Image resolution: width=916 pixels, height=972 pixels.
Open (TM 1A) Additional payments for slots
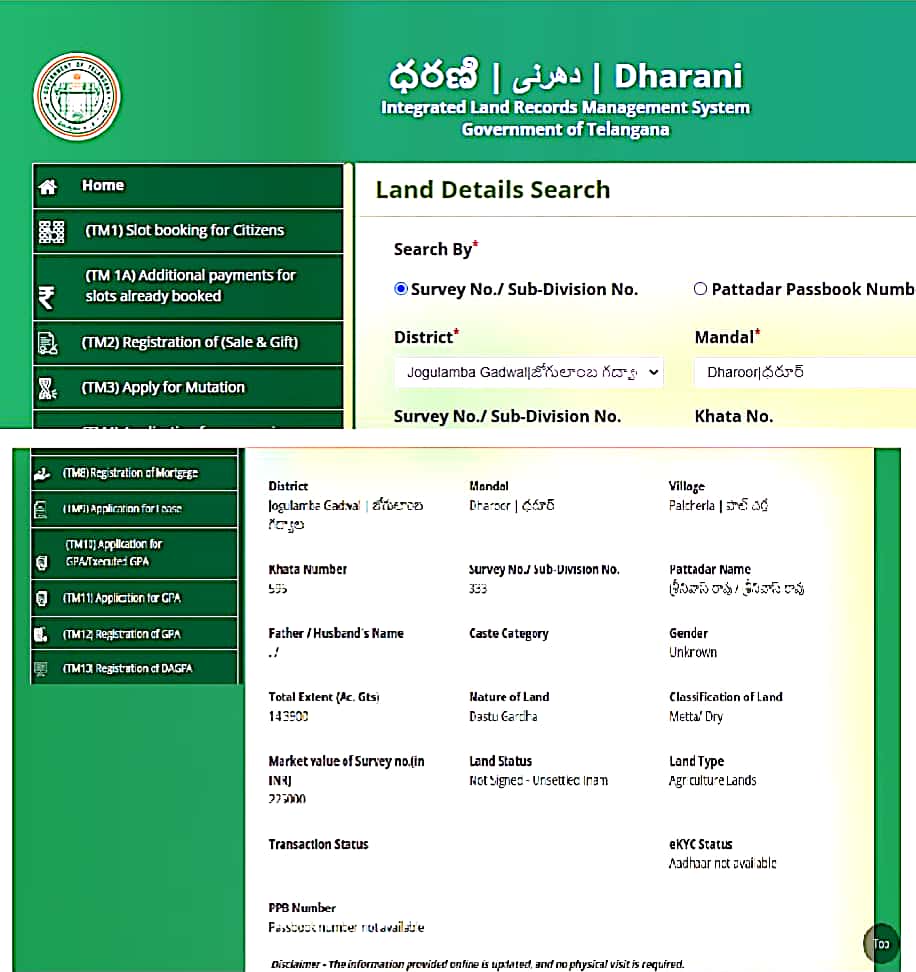(188, 286)
